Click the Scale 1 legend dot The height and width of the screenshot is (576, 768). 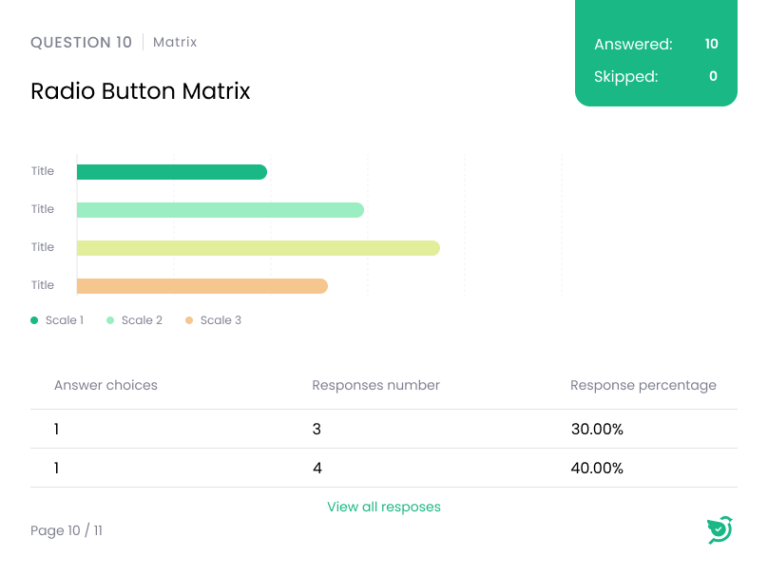click(35, 320)
